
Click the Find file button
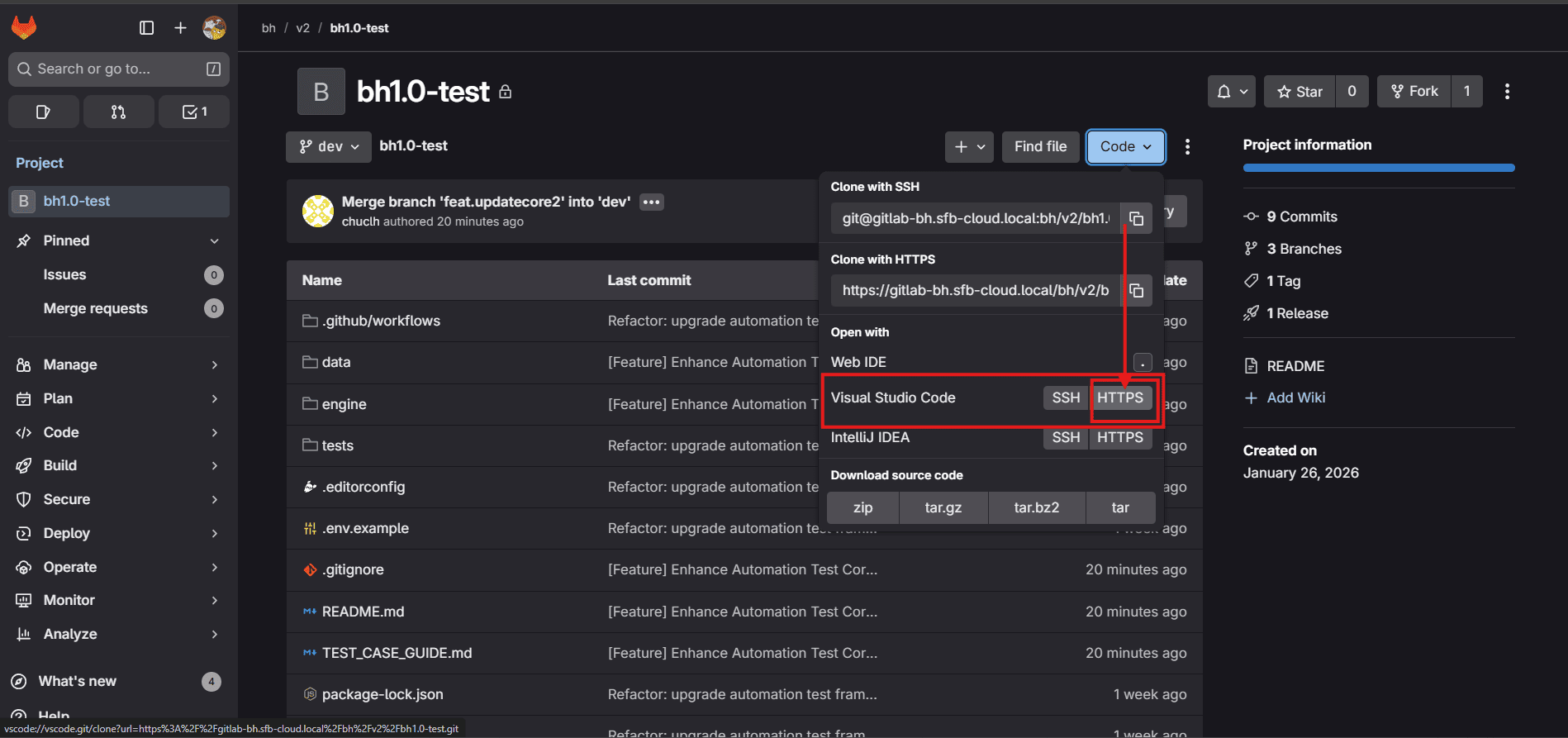1040,146
